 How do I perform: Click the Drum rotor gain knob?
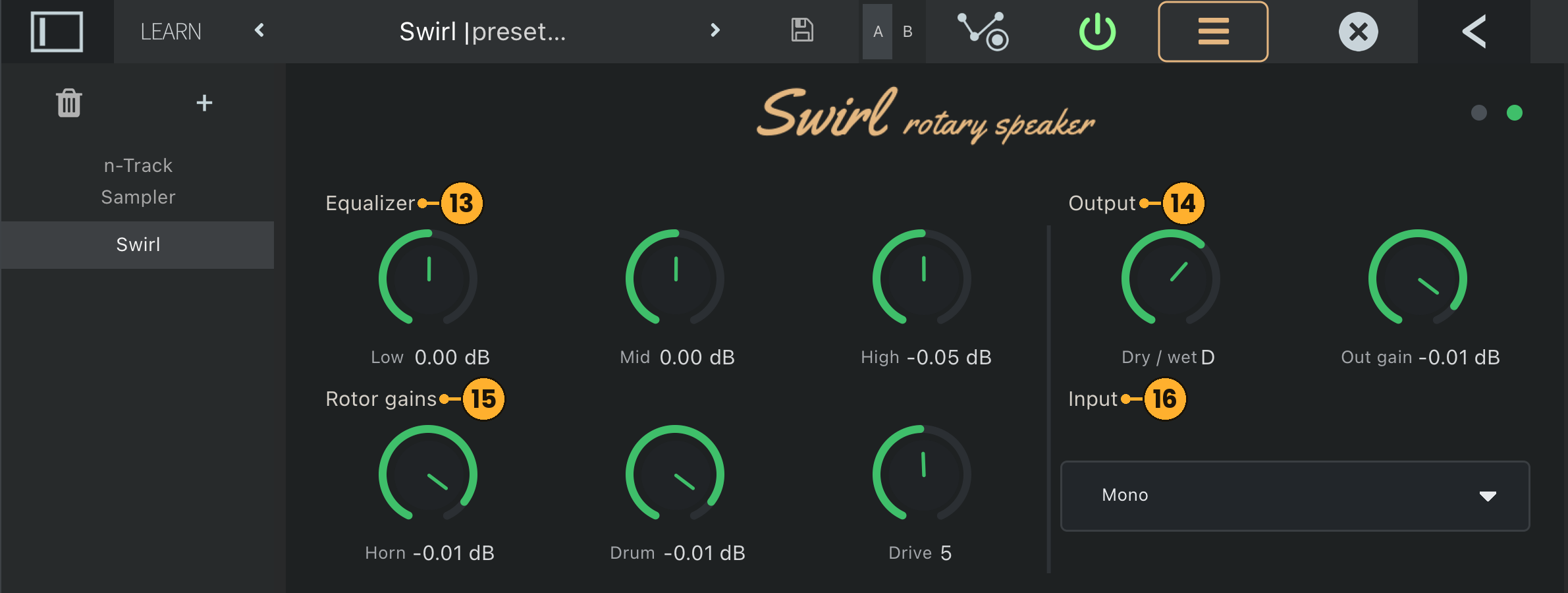[675, 474]
